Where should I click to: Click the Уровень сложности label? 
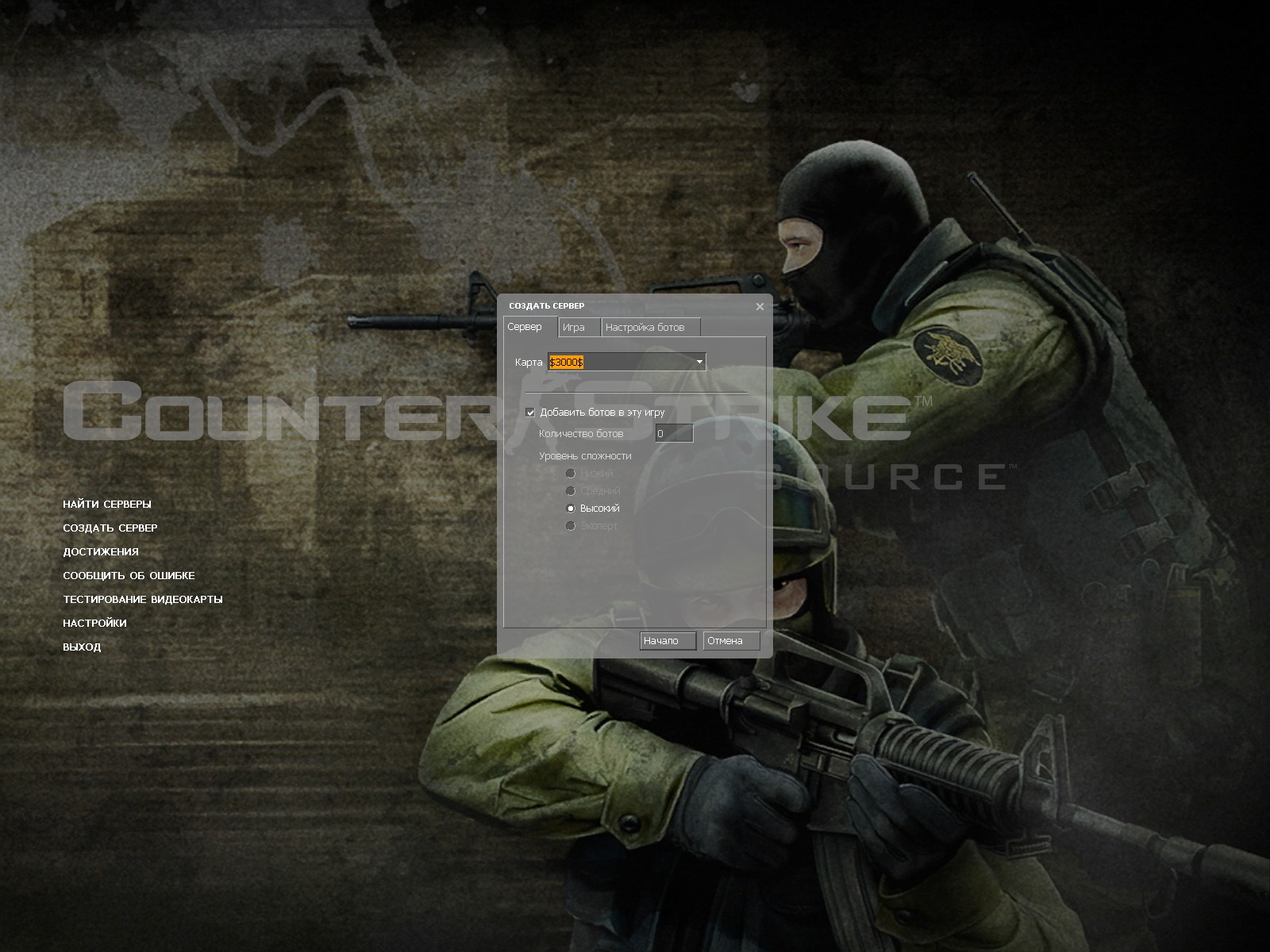click(585, 456)
